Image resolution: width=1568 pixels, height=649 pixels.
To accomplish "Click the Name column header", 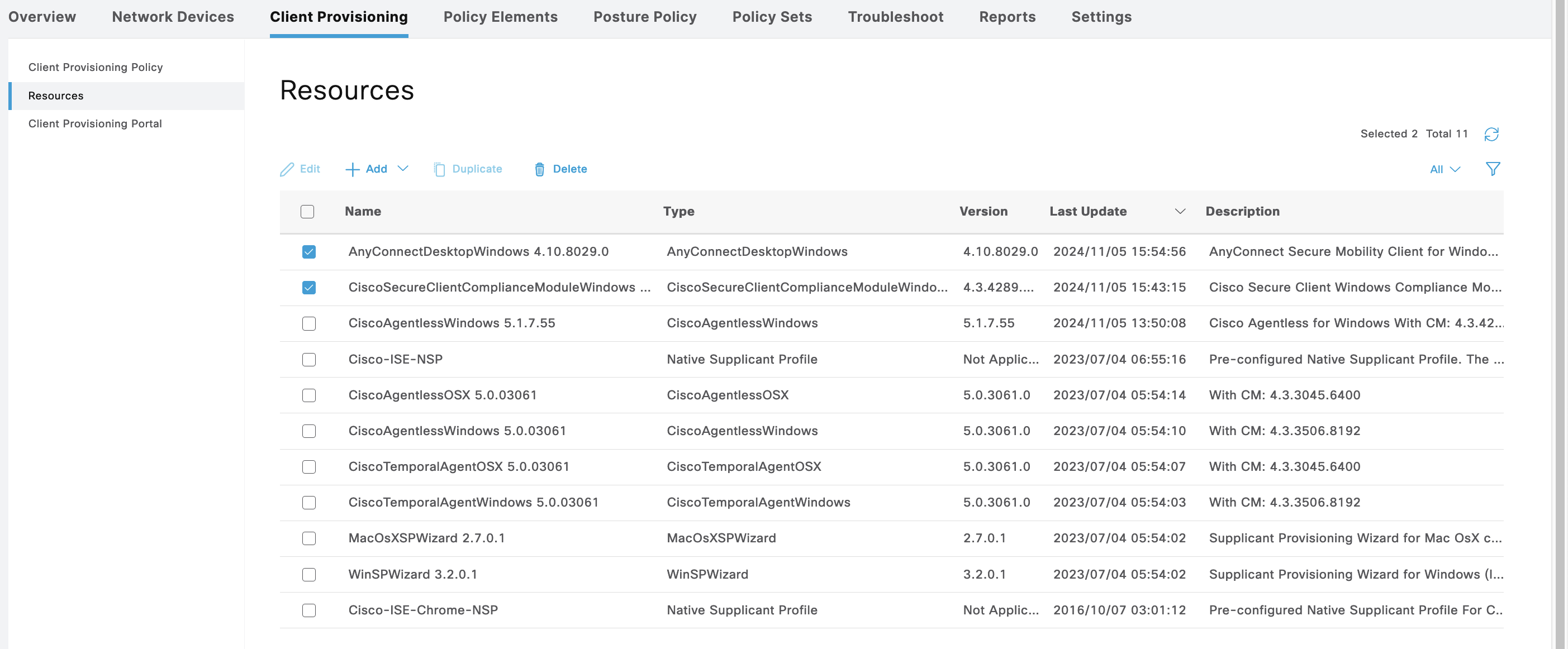I will coord(363,211).
